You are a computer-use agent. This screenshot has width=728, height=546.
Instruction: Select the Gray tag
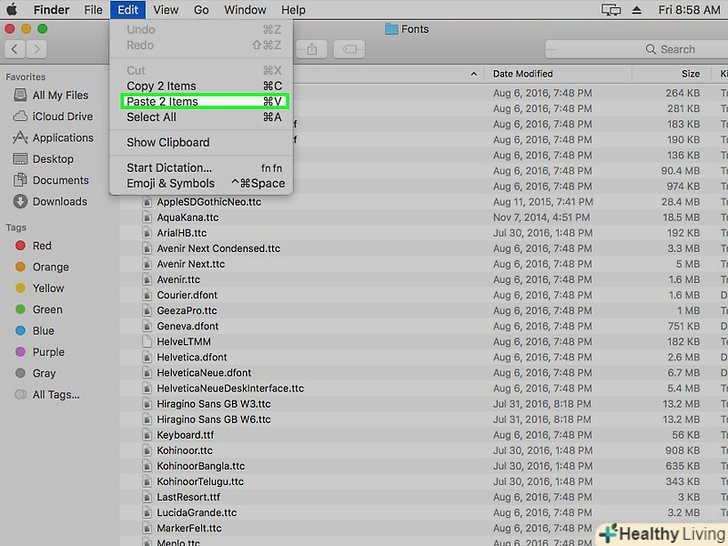click(x=35, y=373)
